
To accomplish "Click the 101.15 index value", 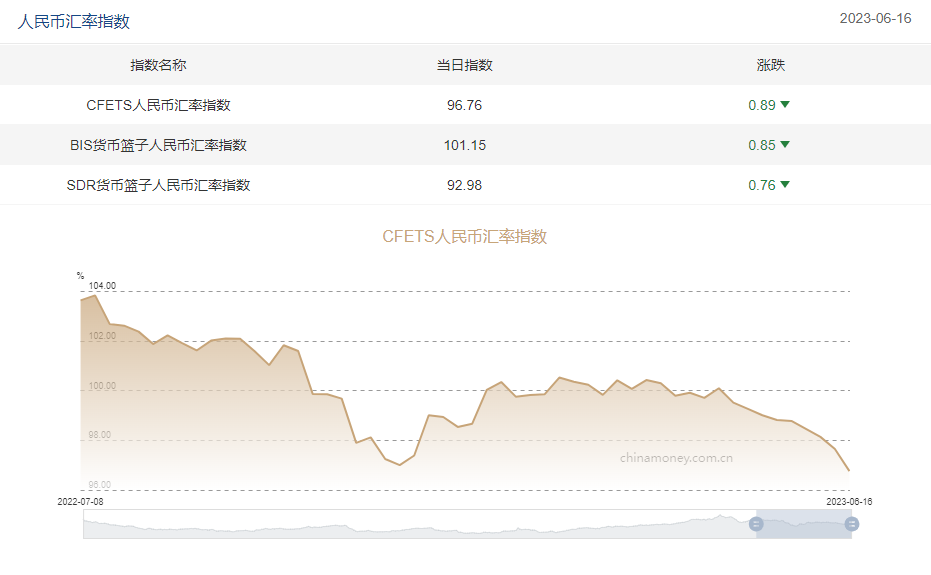I will click(464, 145).
